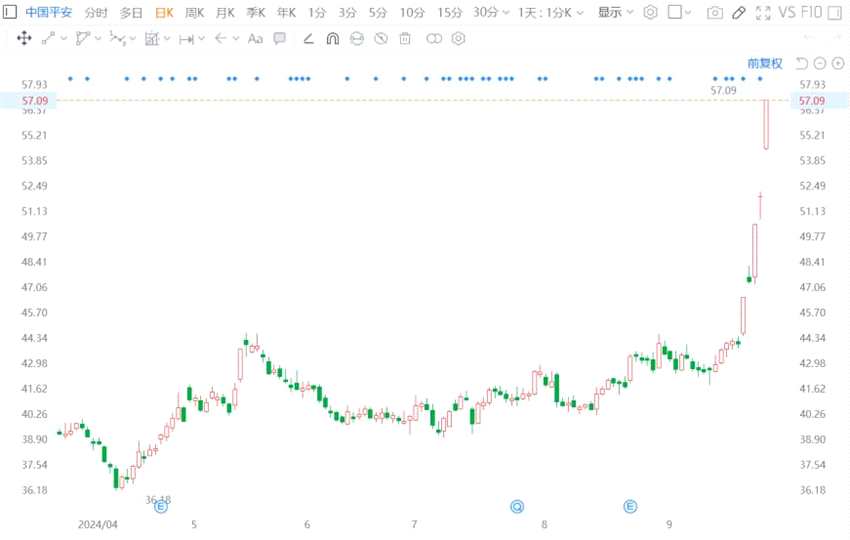850x540 pixels.
Task: Switch to the 周K tab
Action: point(195,12)
